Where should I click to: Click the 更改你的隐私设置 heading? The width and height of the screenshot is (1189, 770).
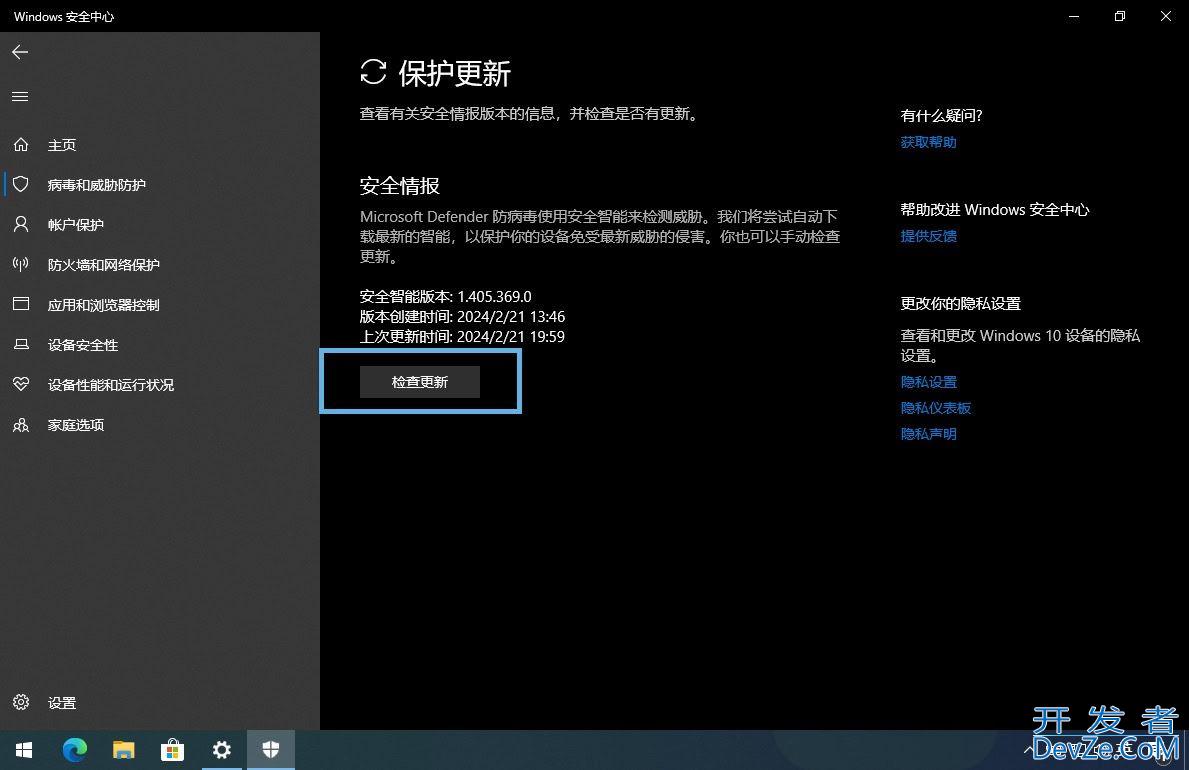click(960, 303)
